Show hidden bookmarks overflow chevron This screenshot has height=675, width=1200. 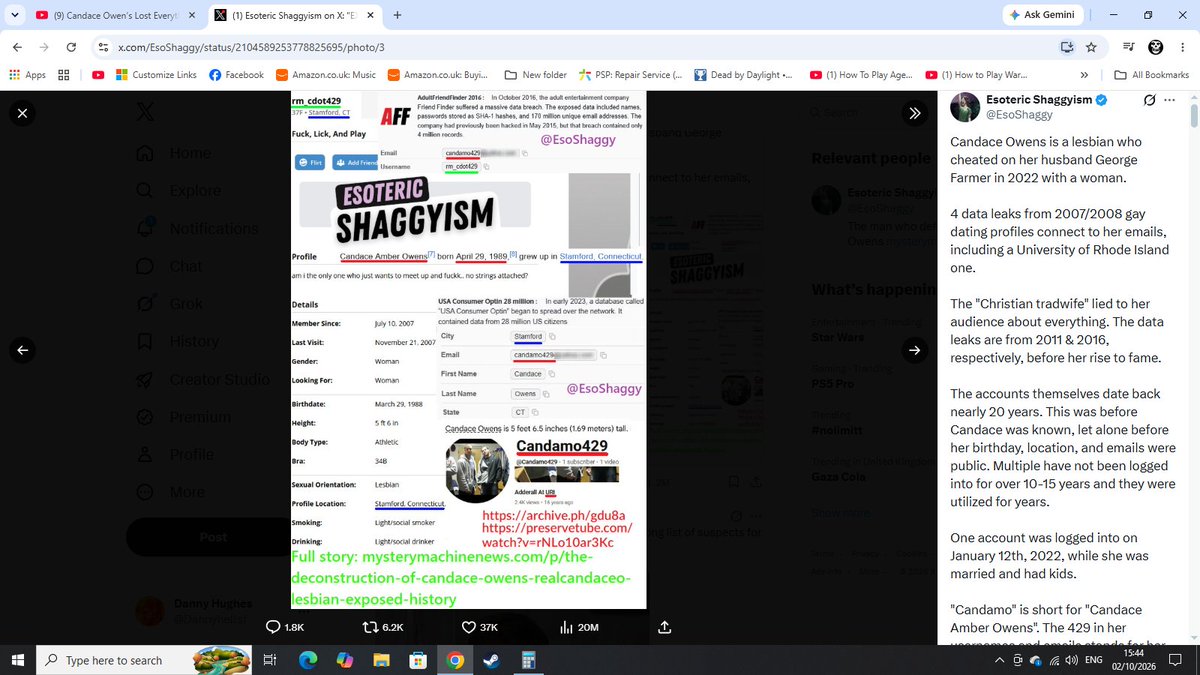pyautogui.click(x=1084, y=75)
